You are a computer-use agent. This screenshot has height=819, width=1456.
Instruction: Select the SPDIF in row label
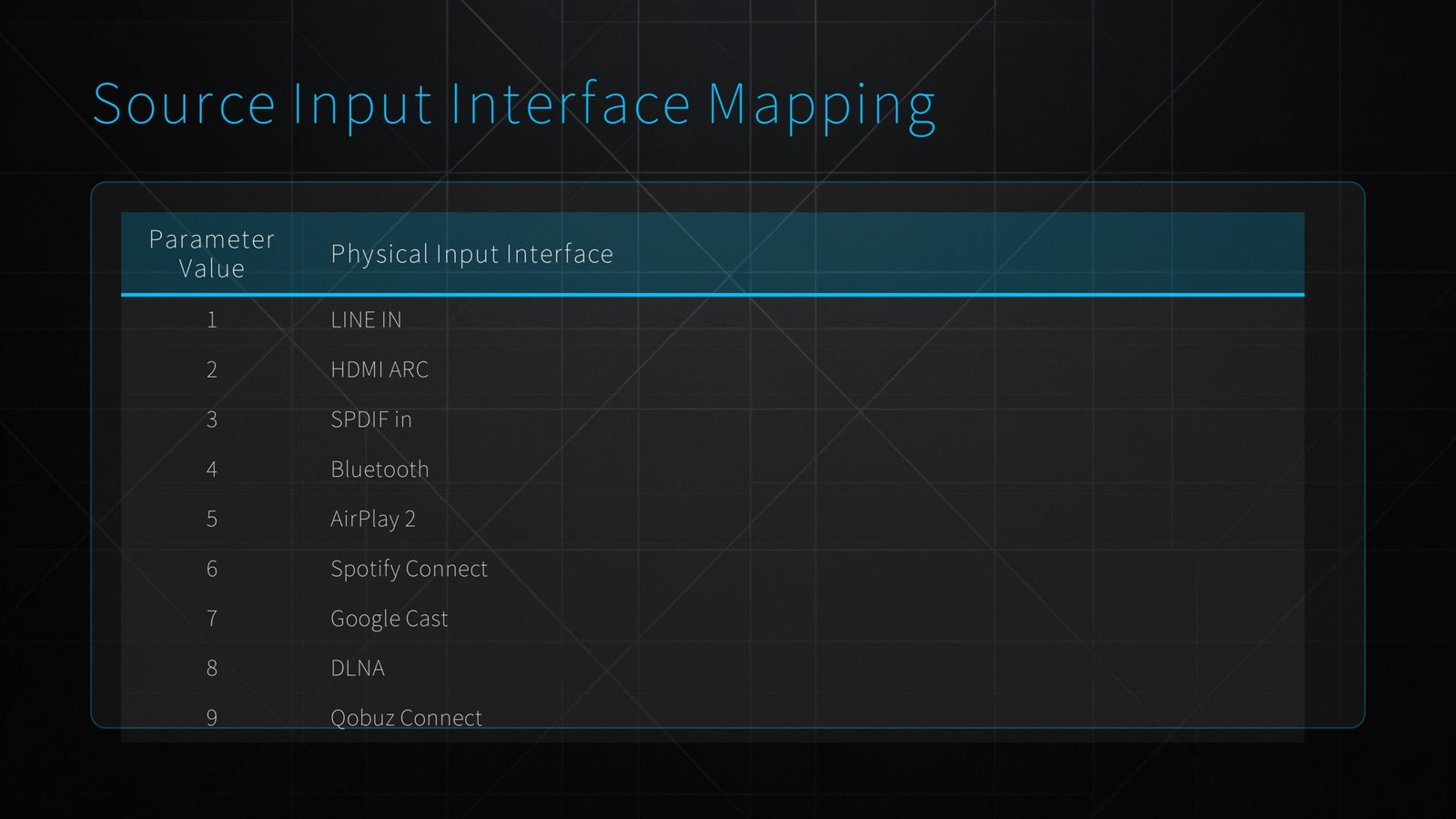click(x=370, y=420)
